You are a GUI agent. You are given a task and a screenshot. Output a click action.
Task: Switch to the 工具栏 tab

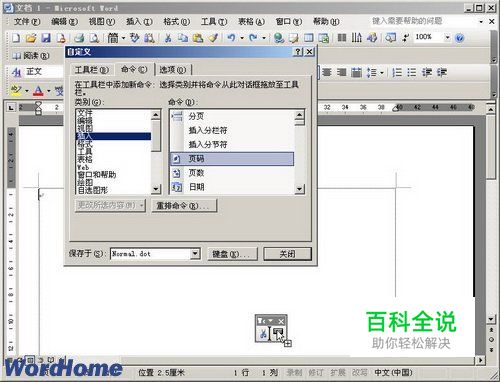(x=92, y=70)
